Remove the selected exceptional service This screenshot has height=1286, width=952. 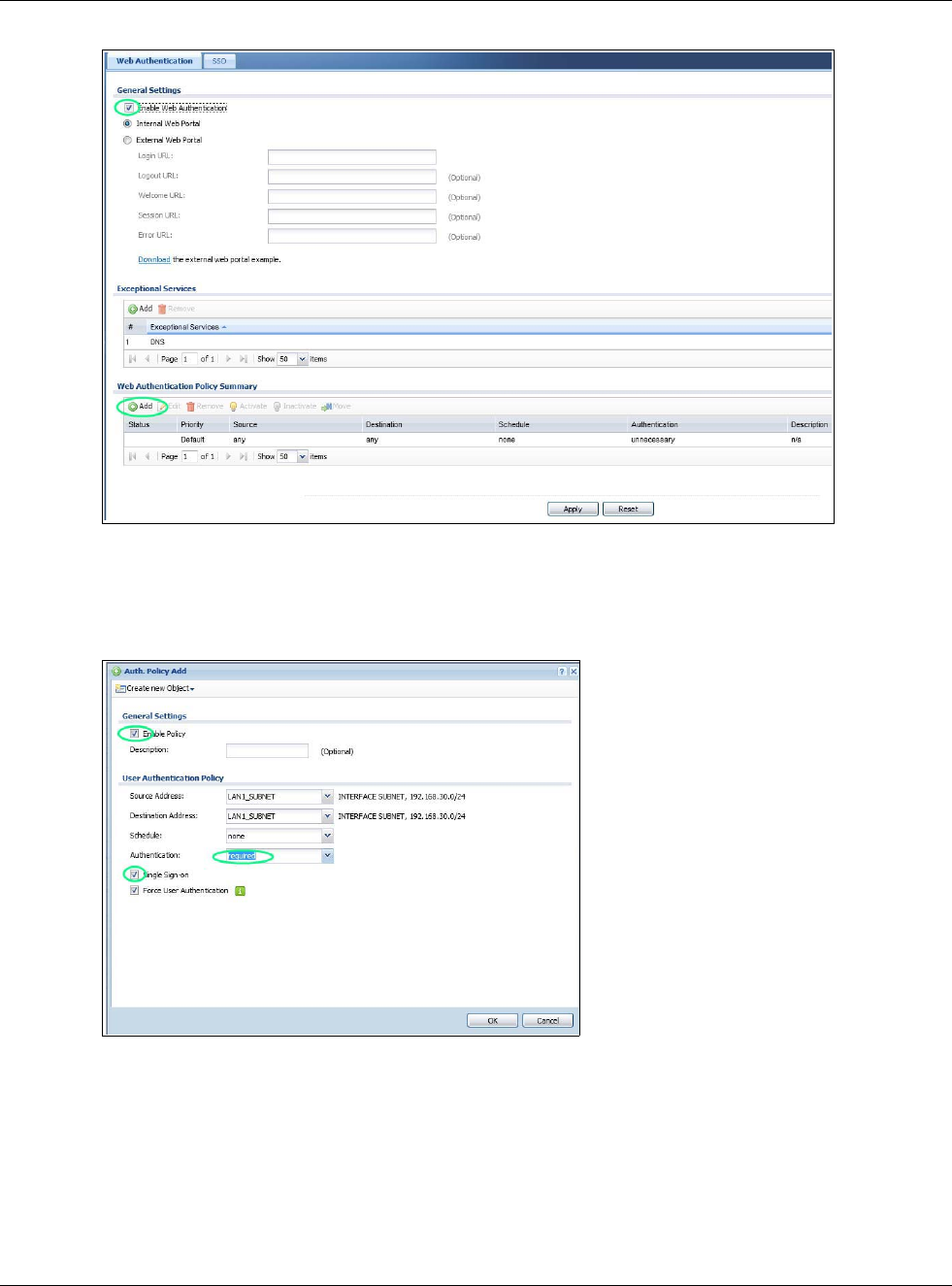click(177, 309)
